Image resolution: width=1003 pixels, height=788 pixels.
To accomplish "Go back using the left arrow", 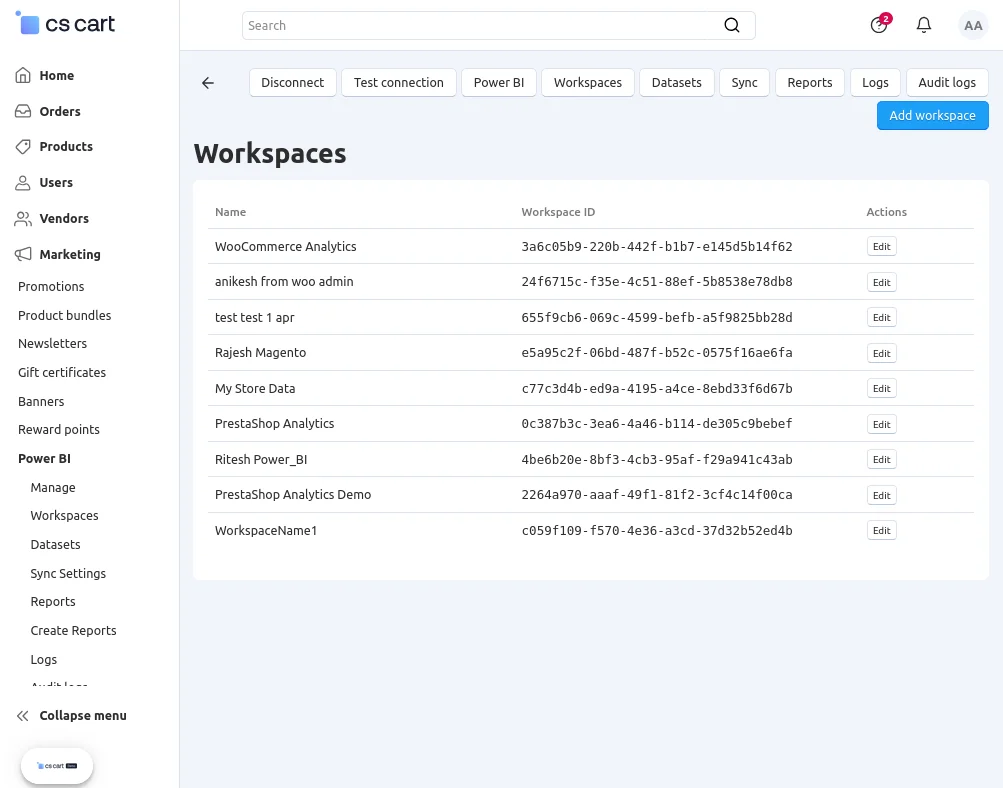I will click(208, 83).
